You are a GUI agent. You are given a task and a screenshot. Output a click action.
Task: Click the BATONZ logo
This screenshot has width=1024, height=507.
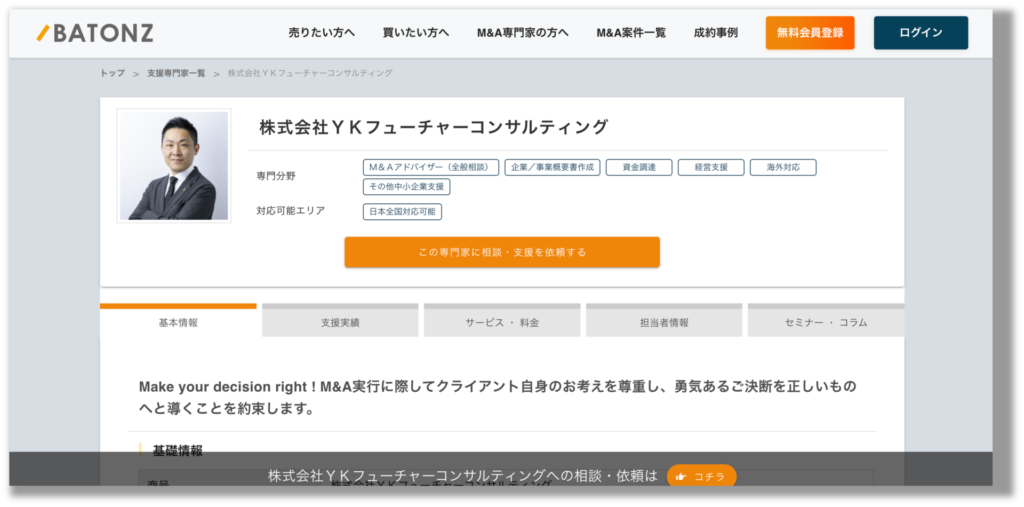click(x=95, y=33)
